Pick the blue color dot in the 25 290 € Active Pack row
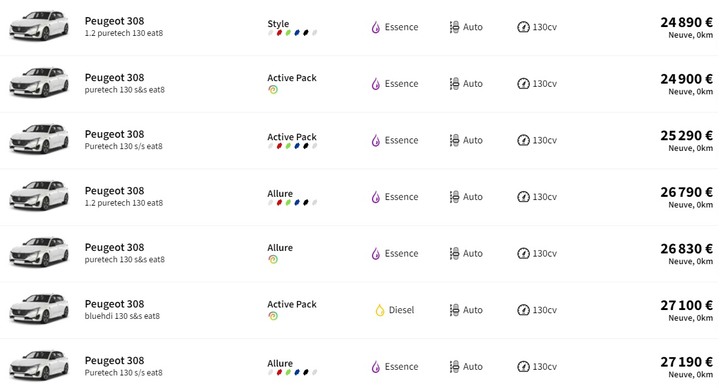This screenshot has height=388, width=720. point(297,146)
